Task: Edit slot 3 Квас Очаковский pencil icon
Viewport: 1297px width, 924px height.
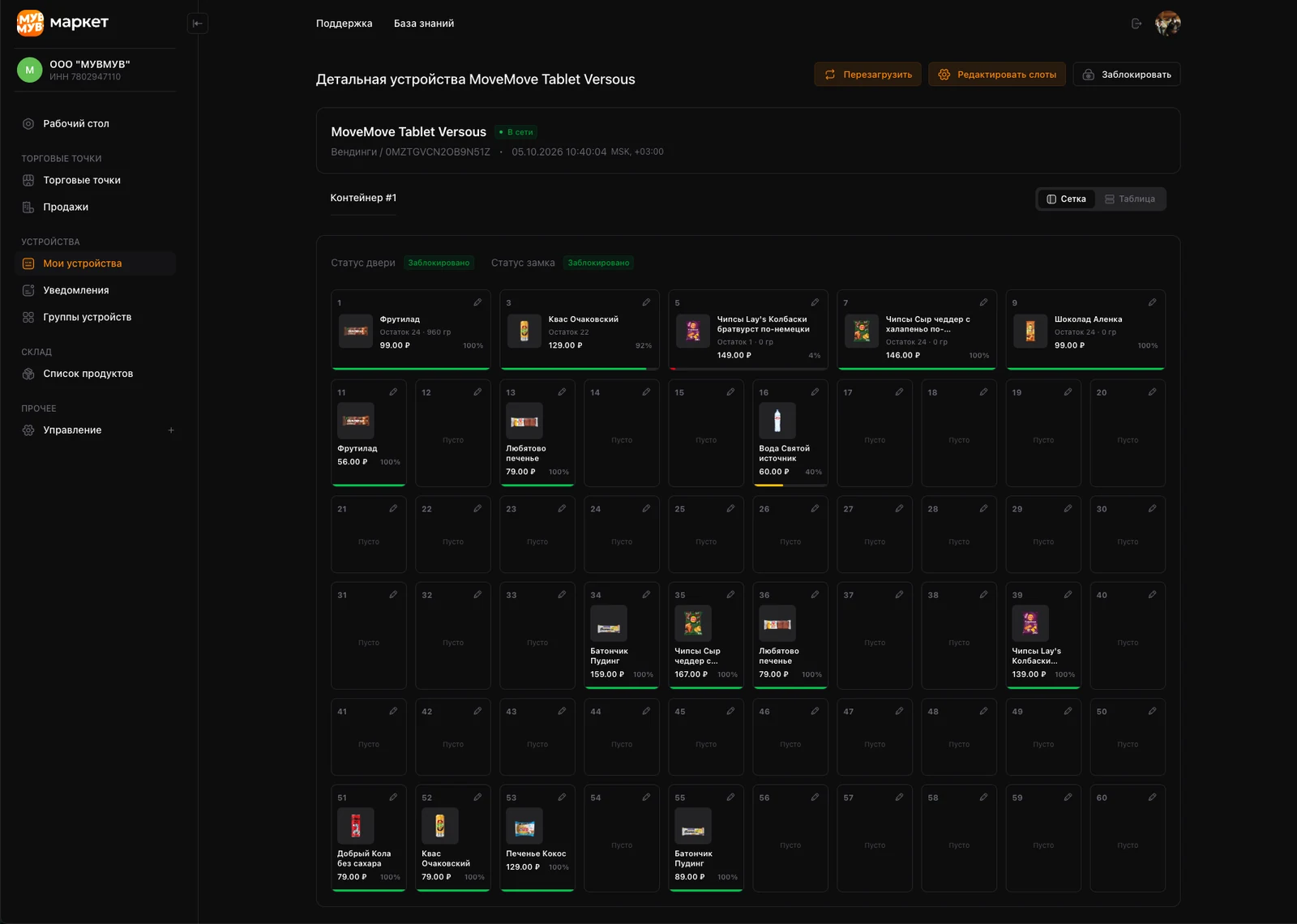Action: click(x=646, y=302)
